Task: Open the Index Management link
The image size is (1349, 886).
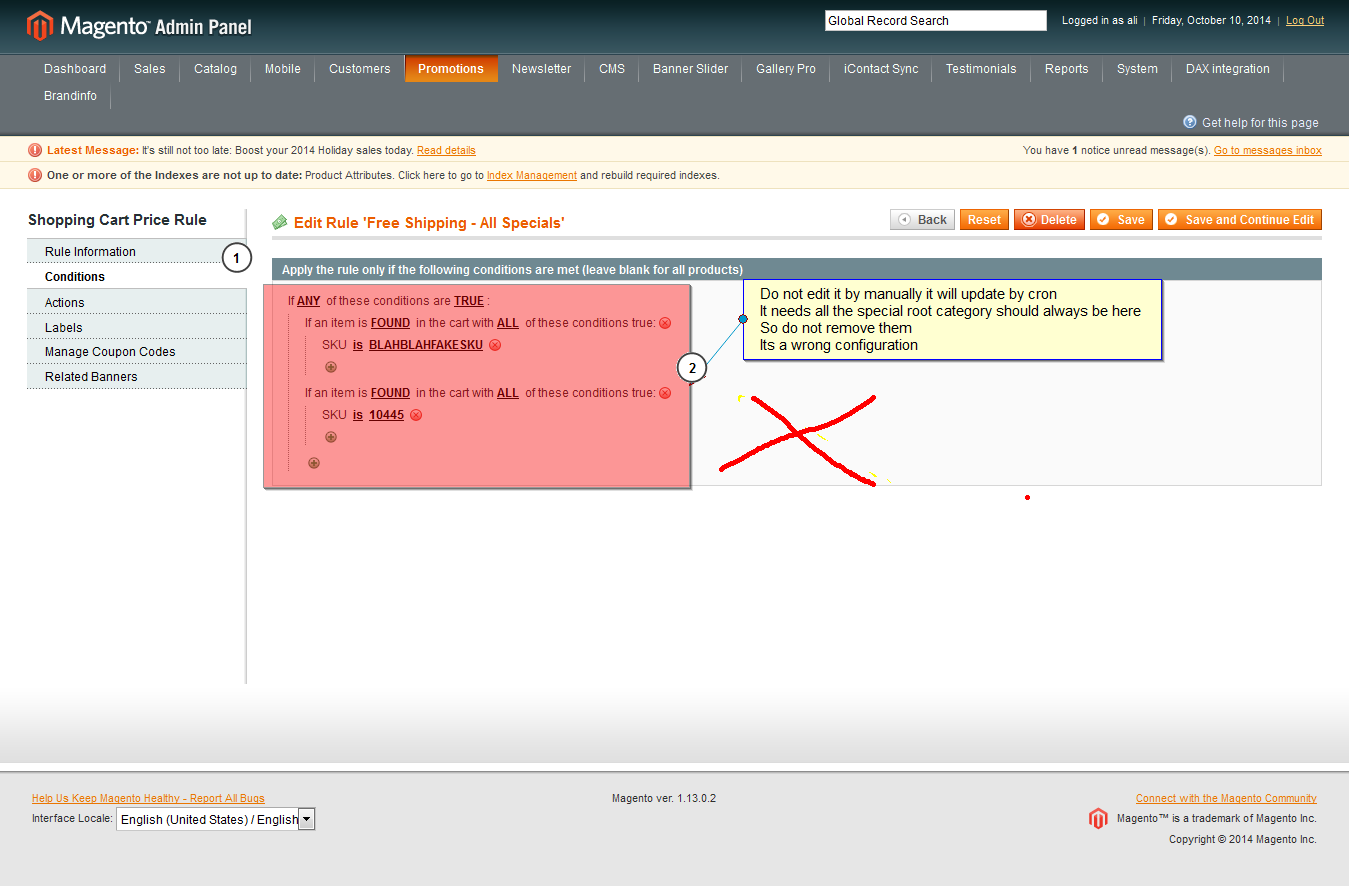Action: click(x=532, y=175)
